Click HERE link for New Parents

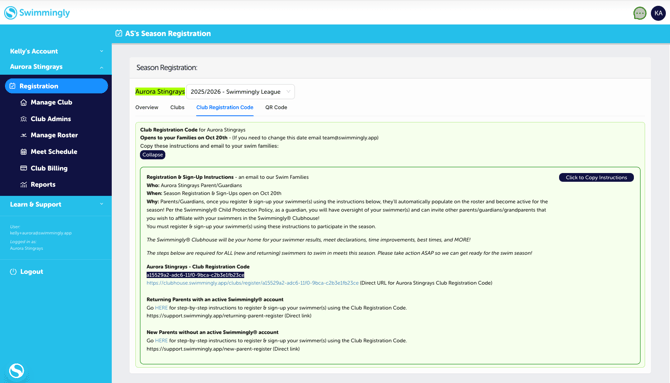[161, 341]
